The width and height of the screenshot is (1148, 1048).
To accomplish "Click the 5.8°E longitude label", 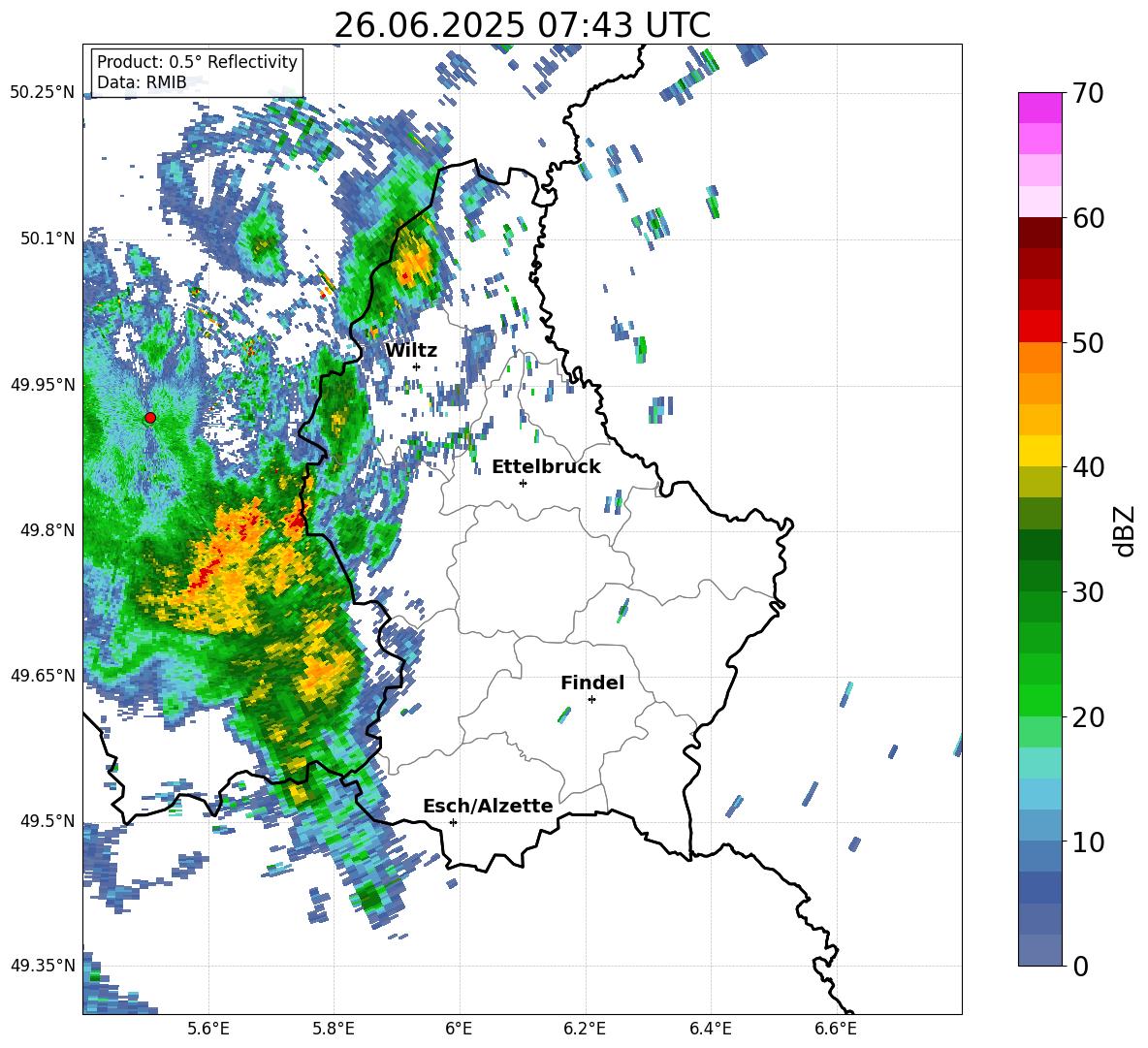I will [x=334, y=1029].
